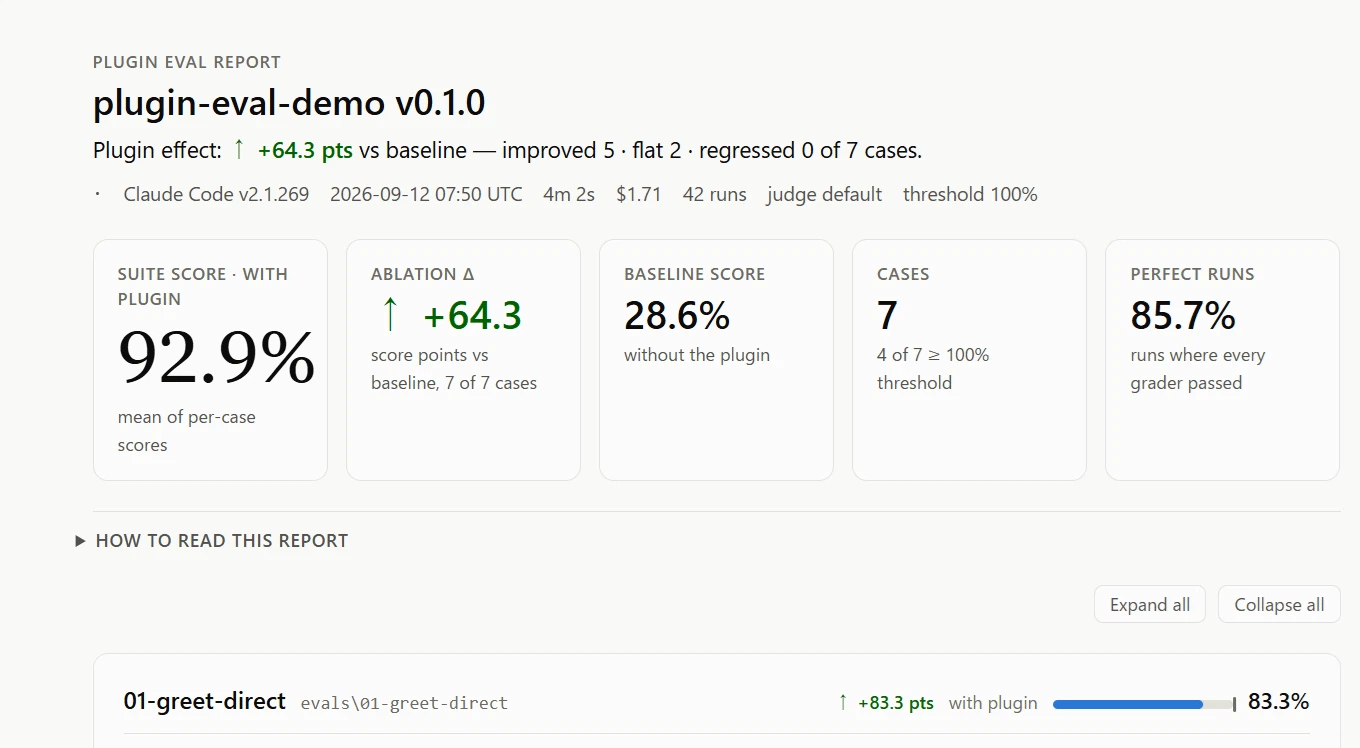Click the disclosure triangle beside How to Read
Image resolution: width=1360 pixels, height=748 pixels.
(x=80, y=541)
